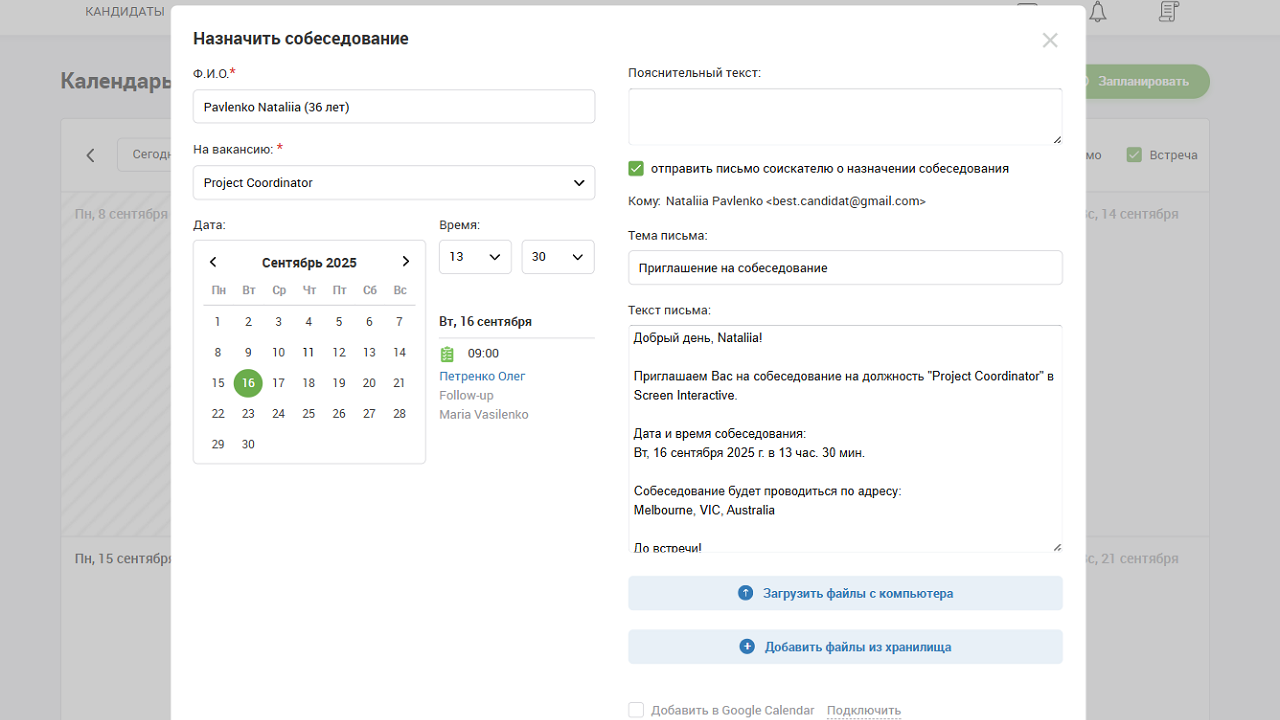
Task: Open the hours dropdown showing 13
Action: [475, 256]
